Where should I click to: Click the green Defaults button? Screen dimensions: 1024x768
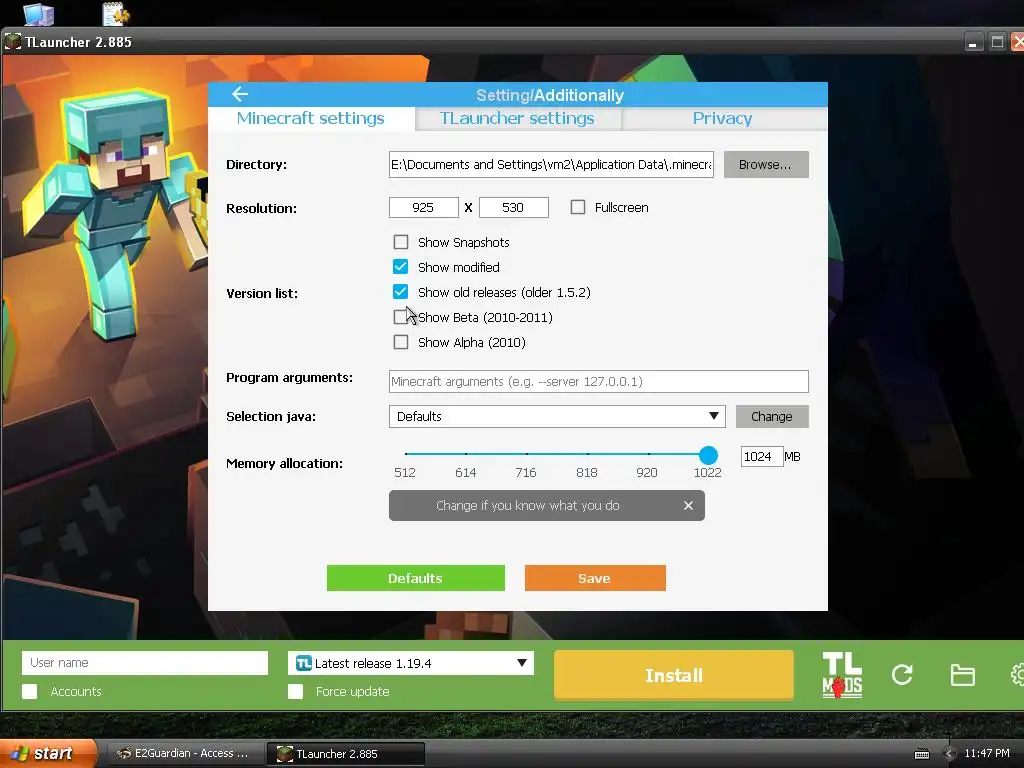pos(415,579)
